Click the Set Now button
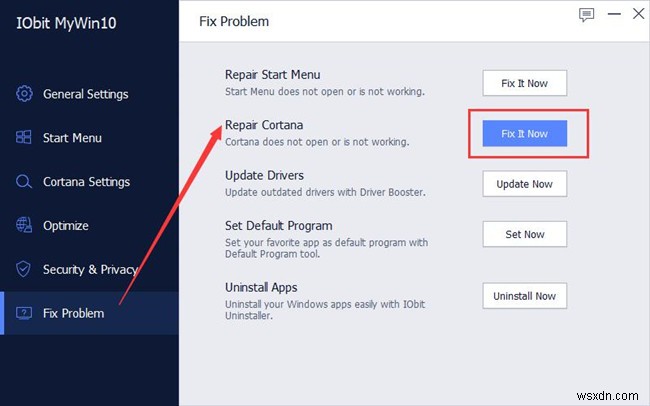The height and width of the screenshot is (406, 650). coord(524,234)
